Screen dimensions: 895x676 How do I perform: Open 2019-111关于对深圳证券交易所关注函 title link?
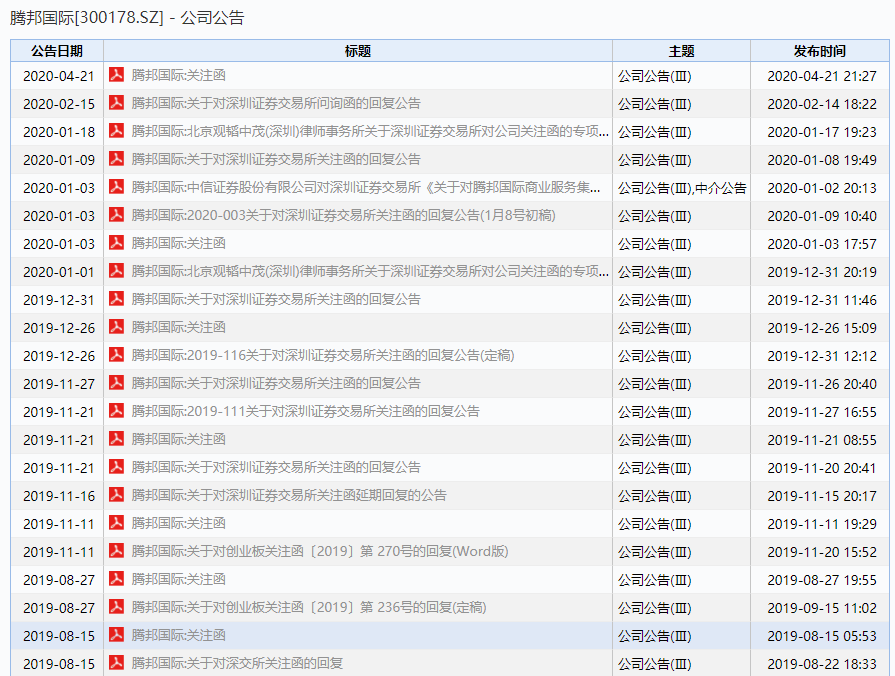[305, 411]
